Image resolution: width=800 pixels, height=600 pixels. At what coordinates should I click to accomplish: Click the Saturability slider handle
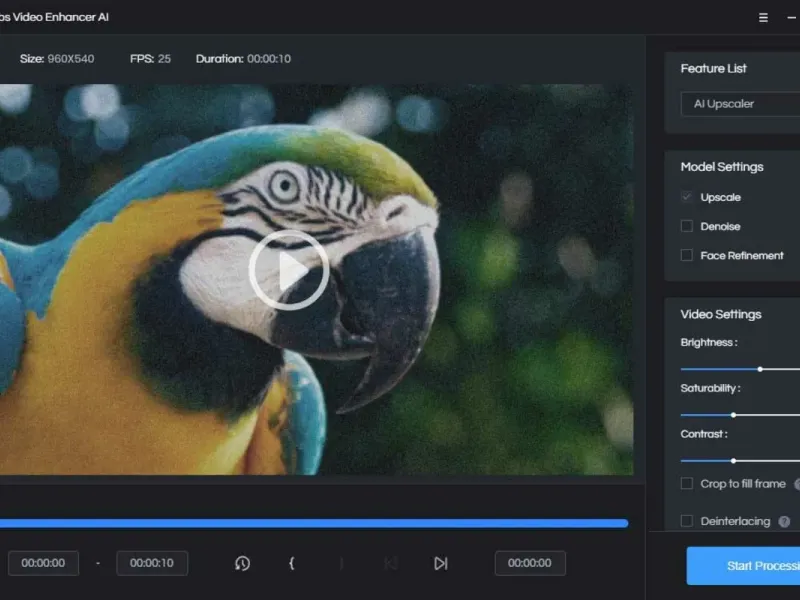(x=733, y=414)
